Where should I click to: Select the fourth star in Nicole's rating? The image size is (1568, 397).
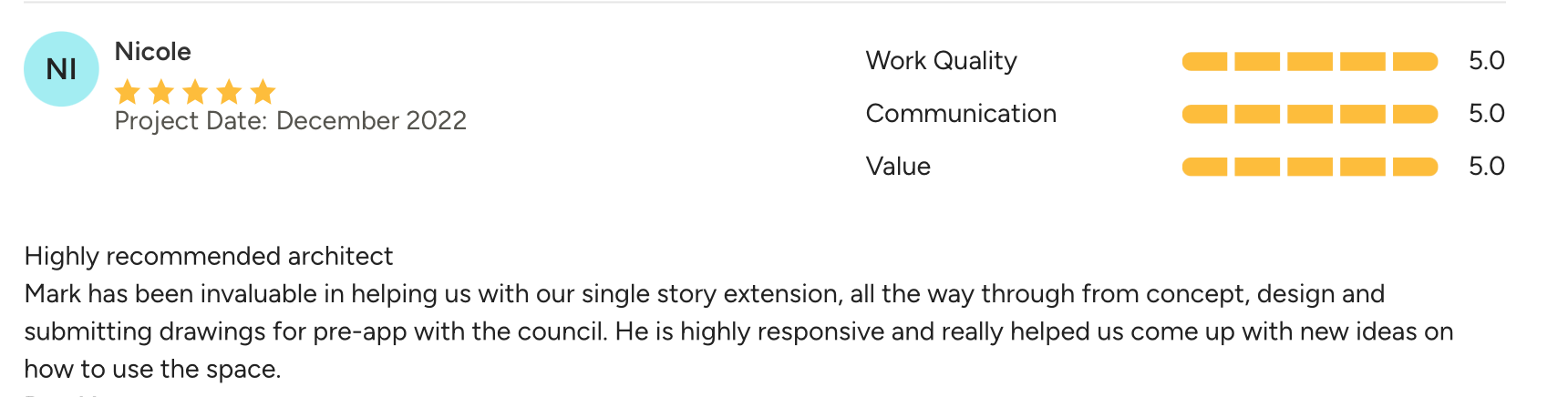229,91
